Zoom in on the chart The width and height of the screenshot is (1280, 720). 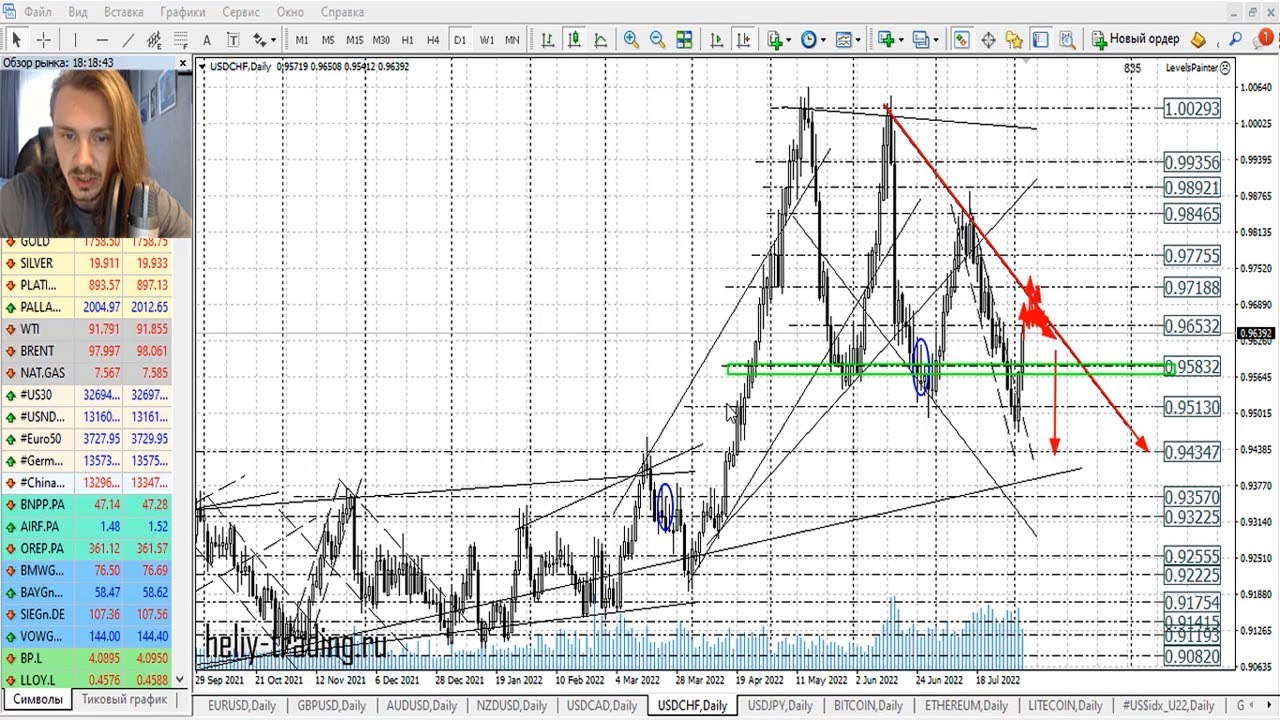[631, 39]
